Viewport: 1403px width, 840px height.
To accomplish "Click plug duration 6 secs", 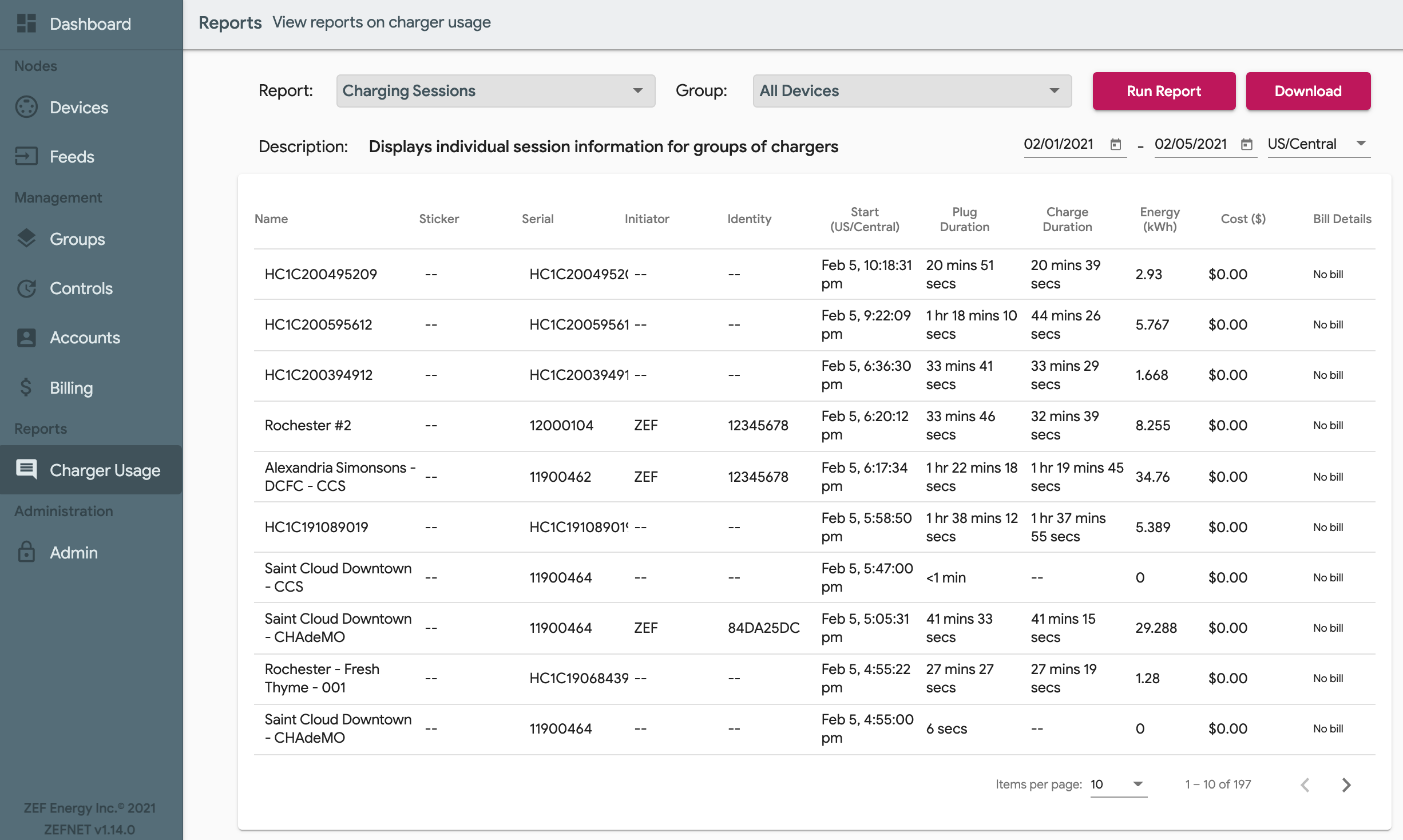I will [x=946, y=728].
